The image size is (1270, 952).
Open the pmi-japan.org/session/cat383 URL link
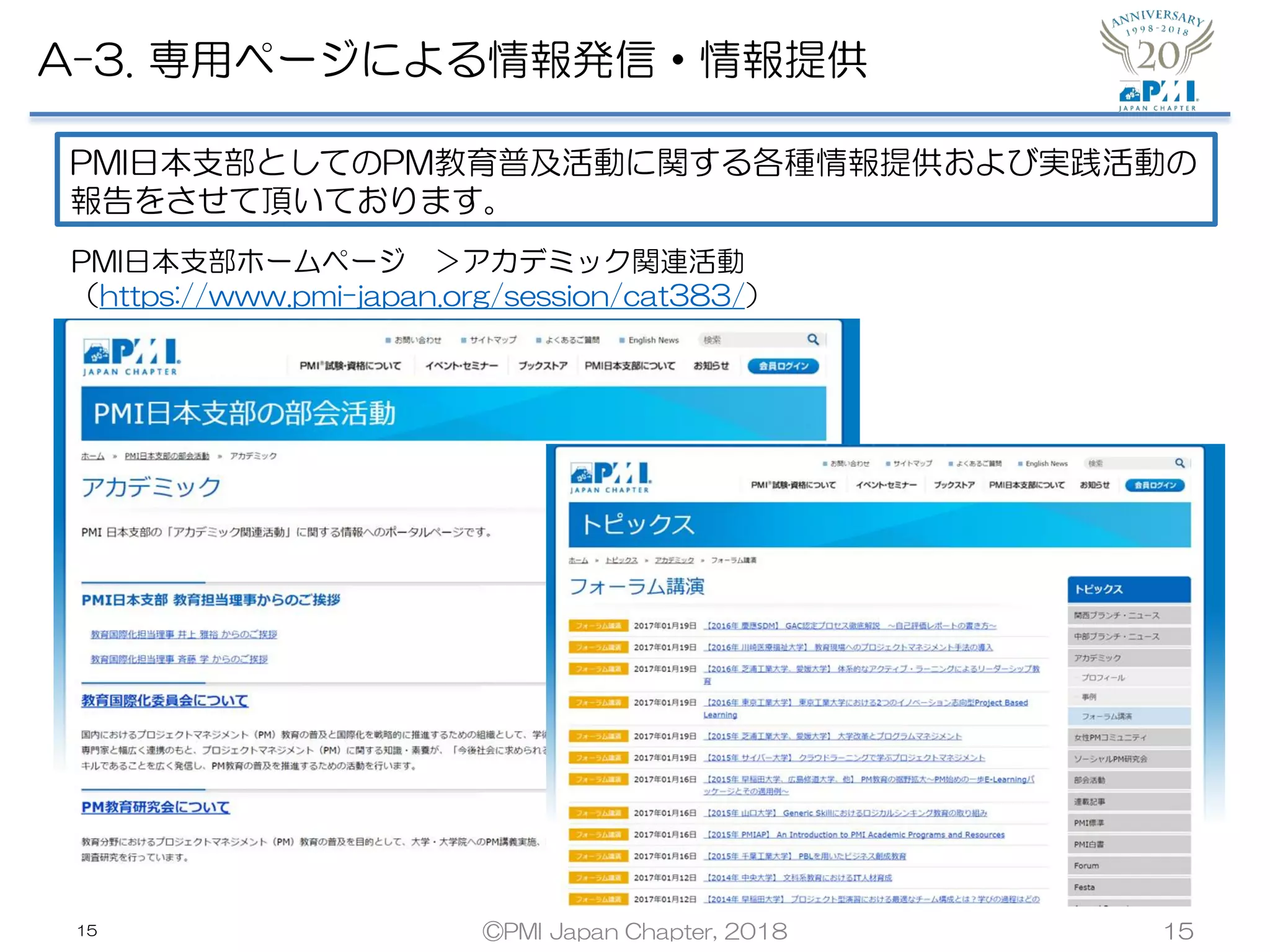(x=422, y=296)
